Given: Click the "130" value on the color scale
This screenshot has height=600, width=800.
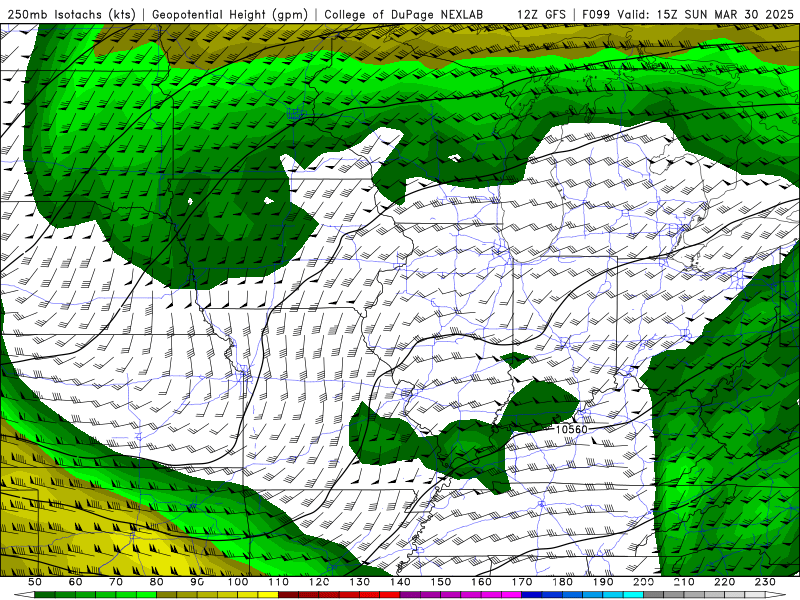Looking at the screenshot, I should tap(360, 582).
